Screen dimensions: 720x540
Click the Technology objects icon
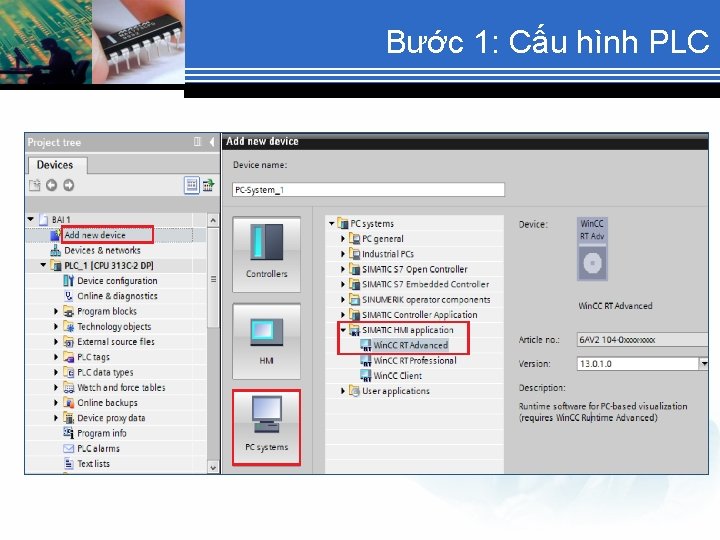(x=68, y=326)
